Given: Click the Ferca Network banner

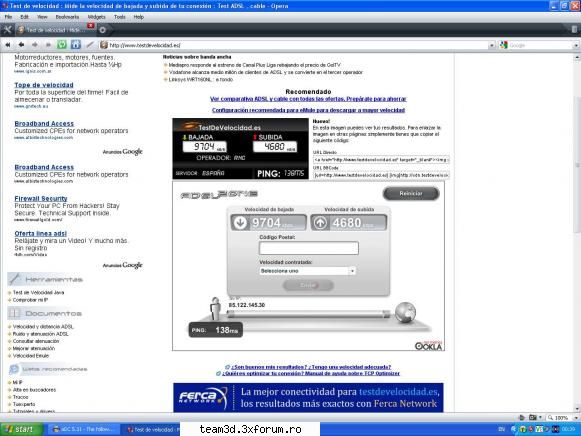Looking at the screenshot, I should click(x=308, y=397).
